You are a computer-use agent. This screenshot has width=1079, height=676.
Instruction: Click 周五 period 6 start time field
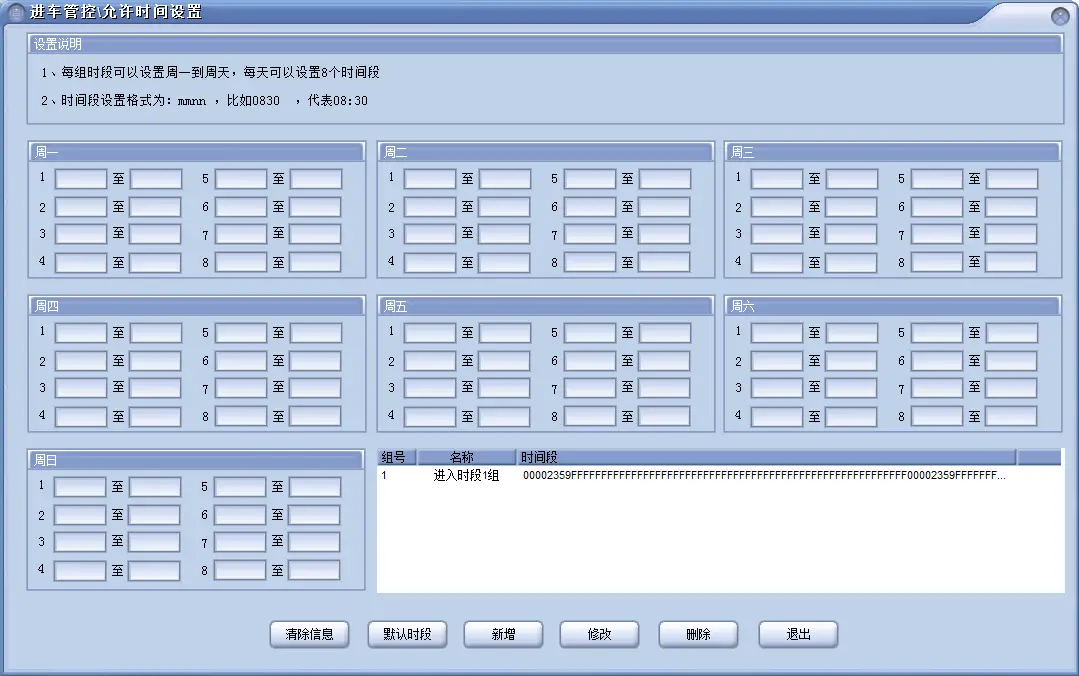pos(589,361)
